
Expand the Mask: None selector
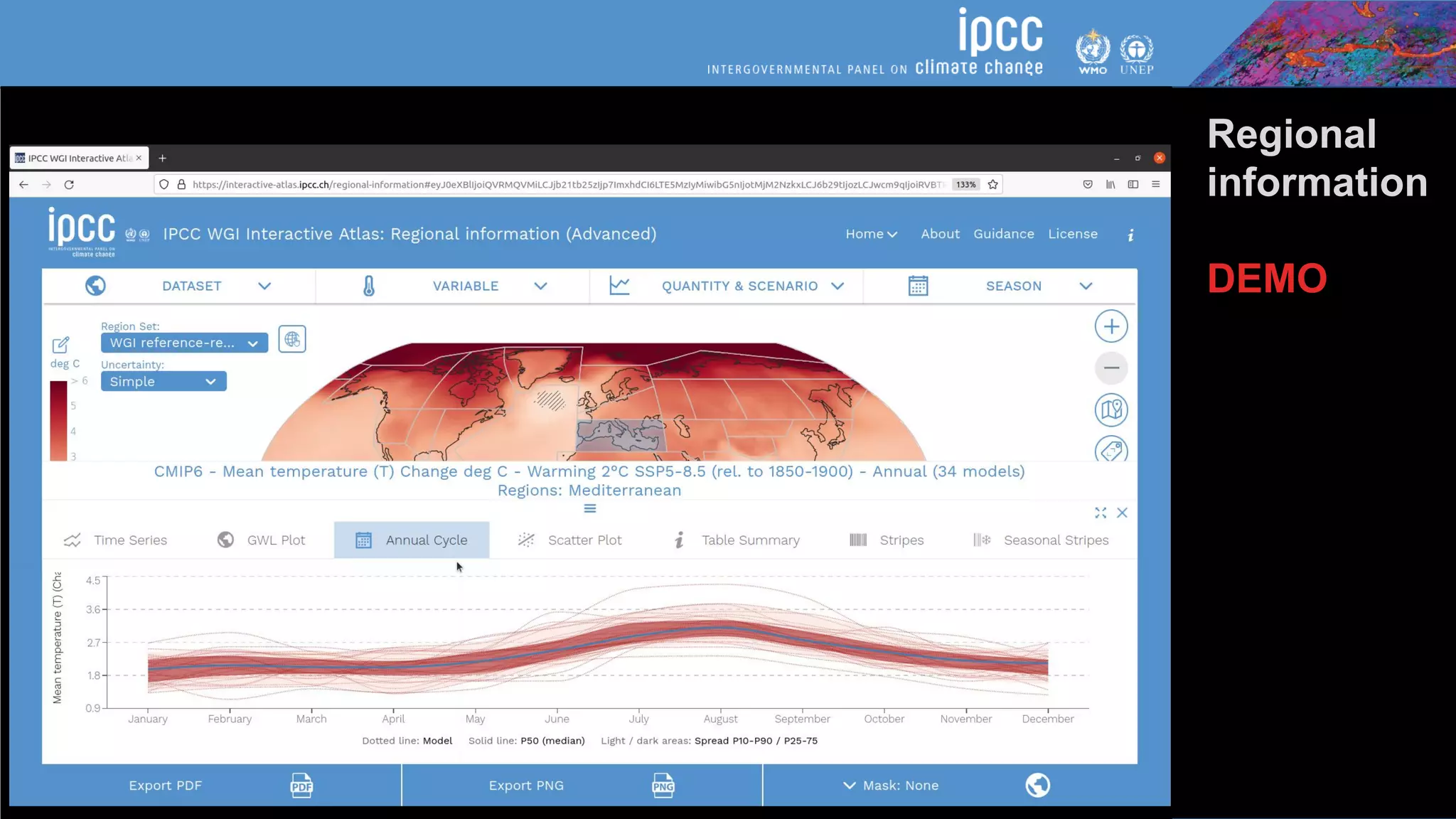891,786
